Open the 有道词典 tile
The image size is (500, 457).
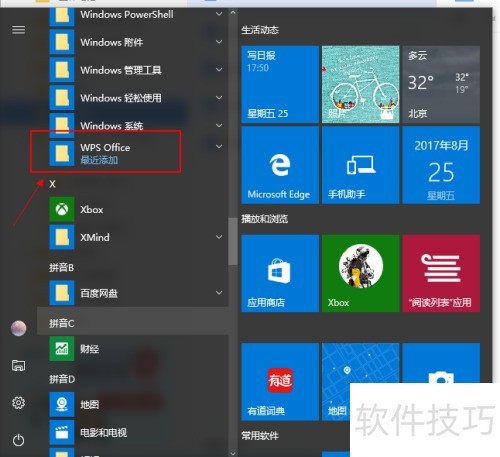click(280, 382)
